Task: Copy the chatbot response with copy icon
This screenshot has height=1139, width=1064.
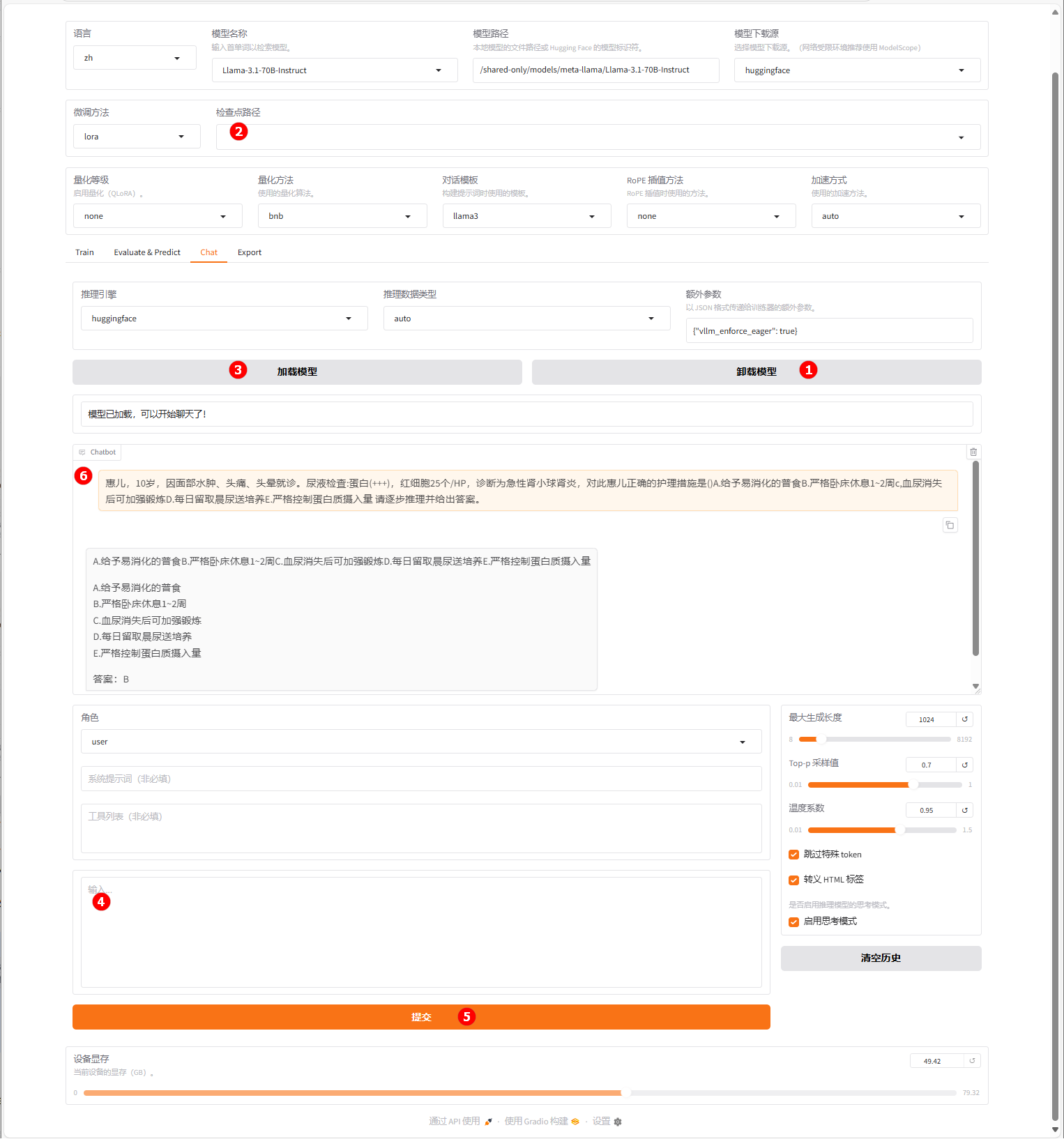Action: [950, 525]
